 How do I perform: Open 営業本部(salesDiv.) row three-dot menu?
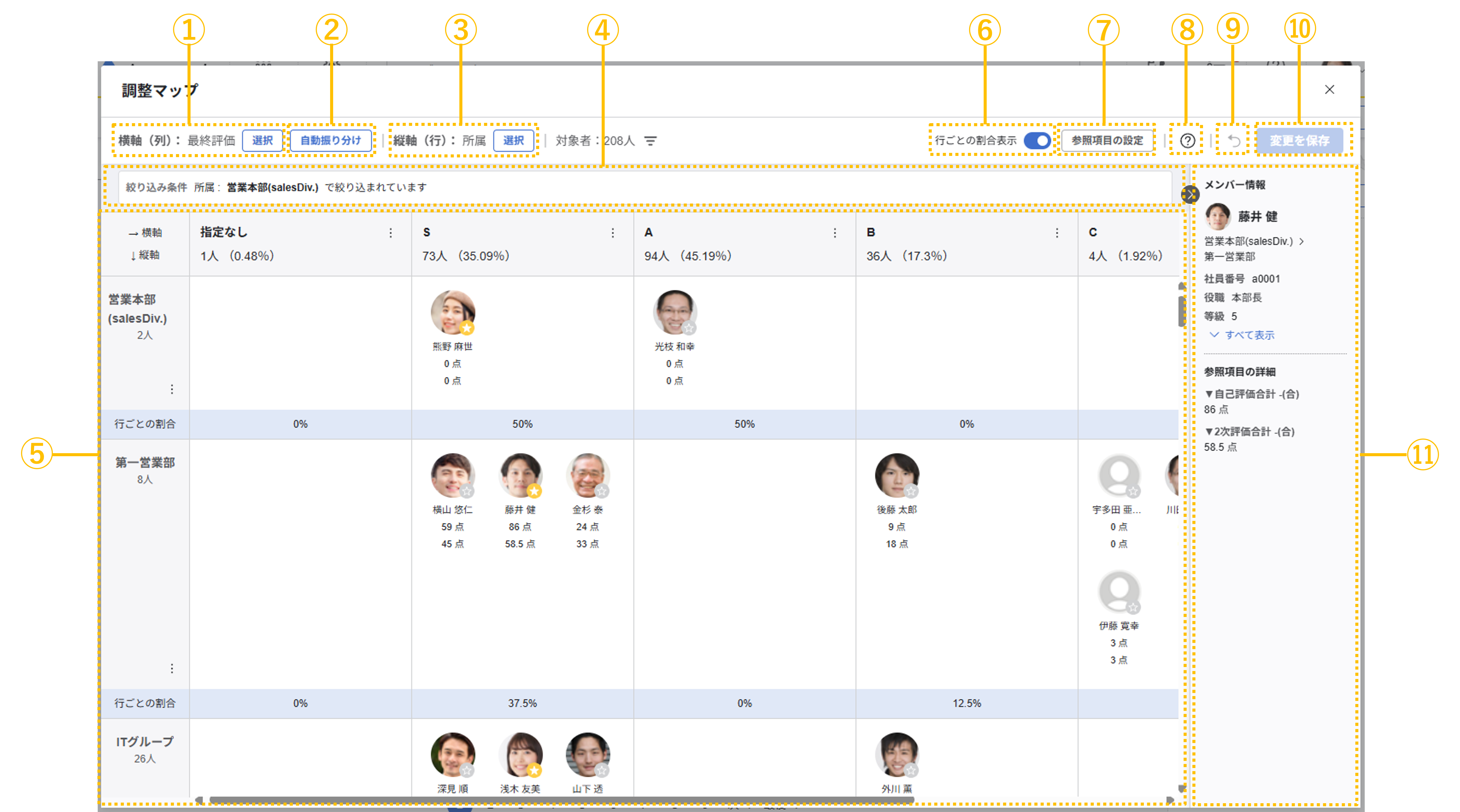[172, 389]
